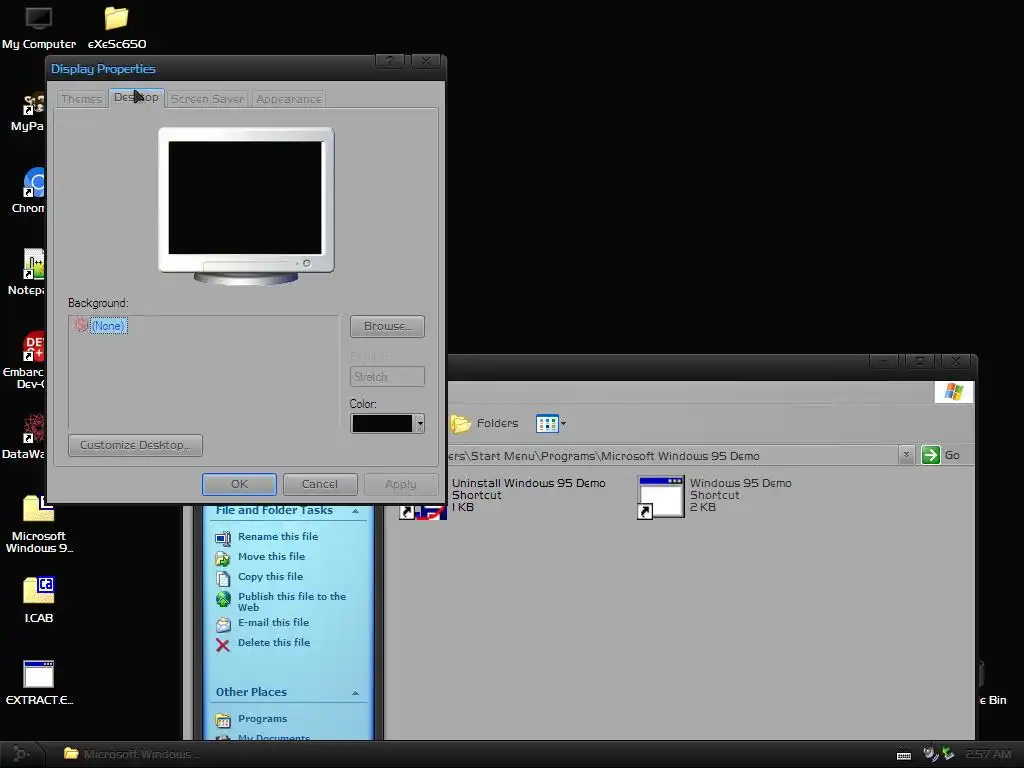Open the Start button on taskbar
This screenshot has height=768, width=1024.
[21, 754]
